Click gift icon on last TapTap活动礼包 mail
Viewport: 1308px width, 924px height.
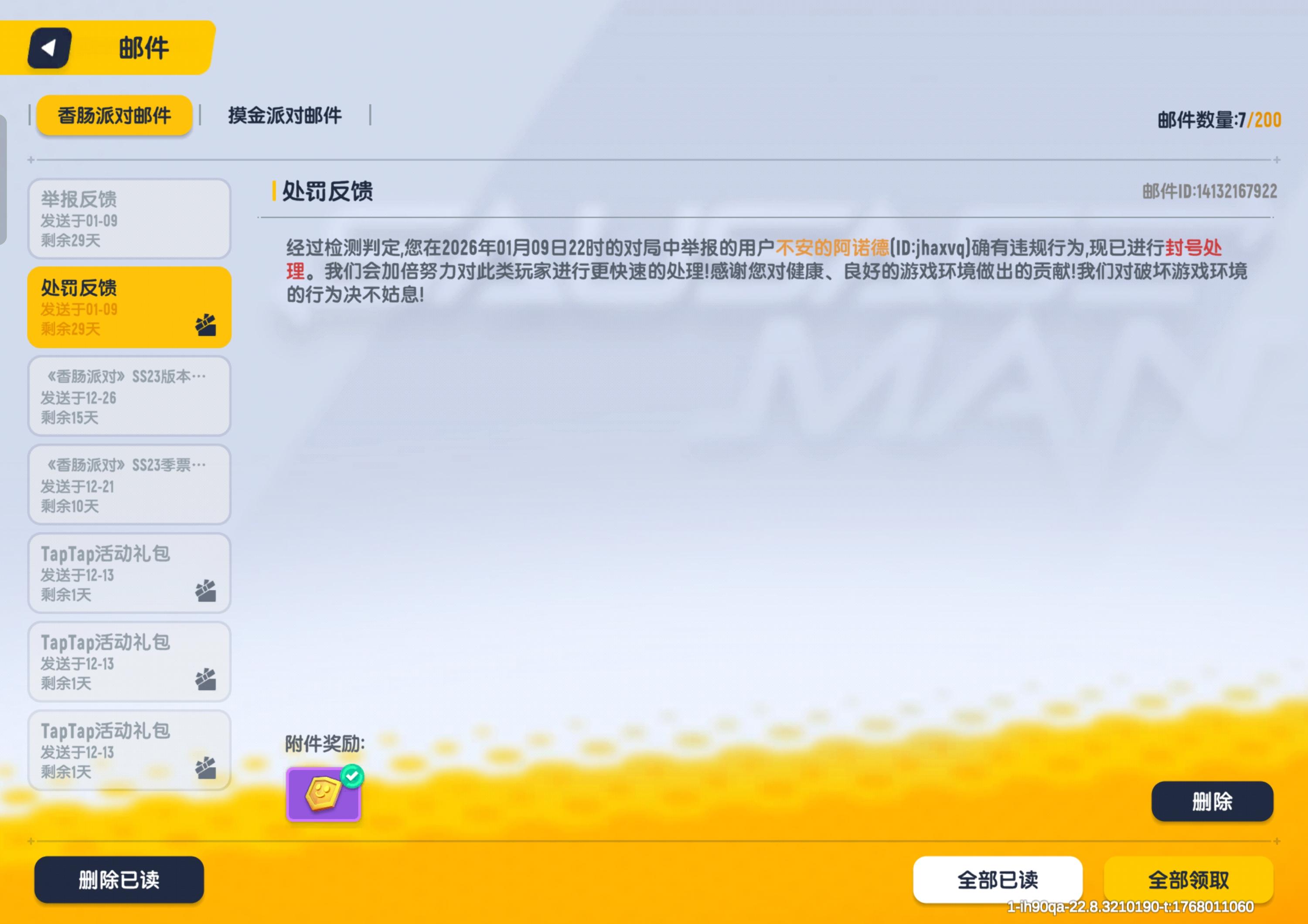206,768
